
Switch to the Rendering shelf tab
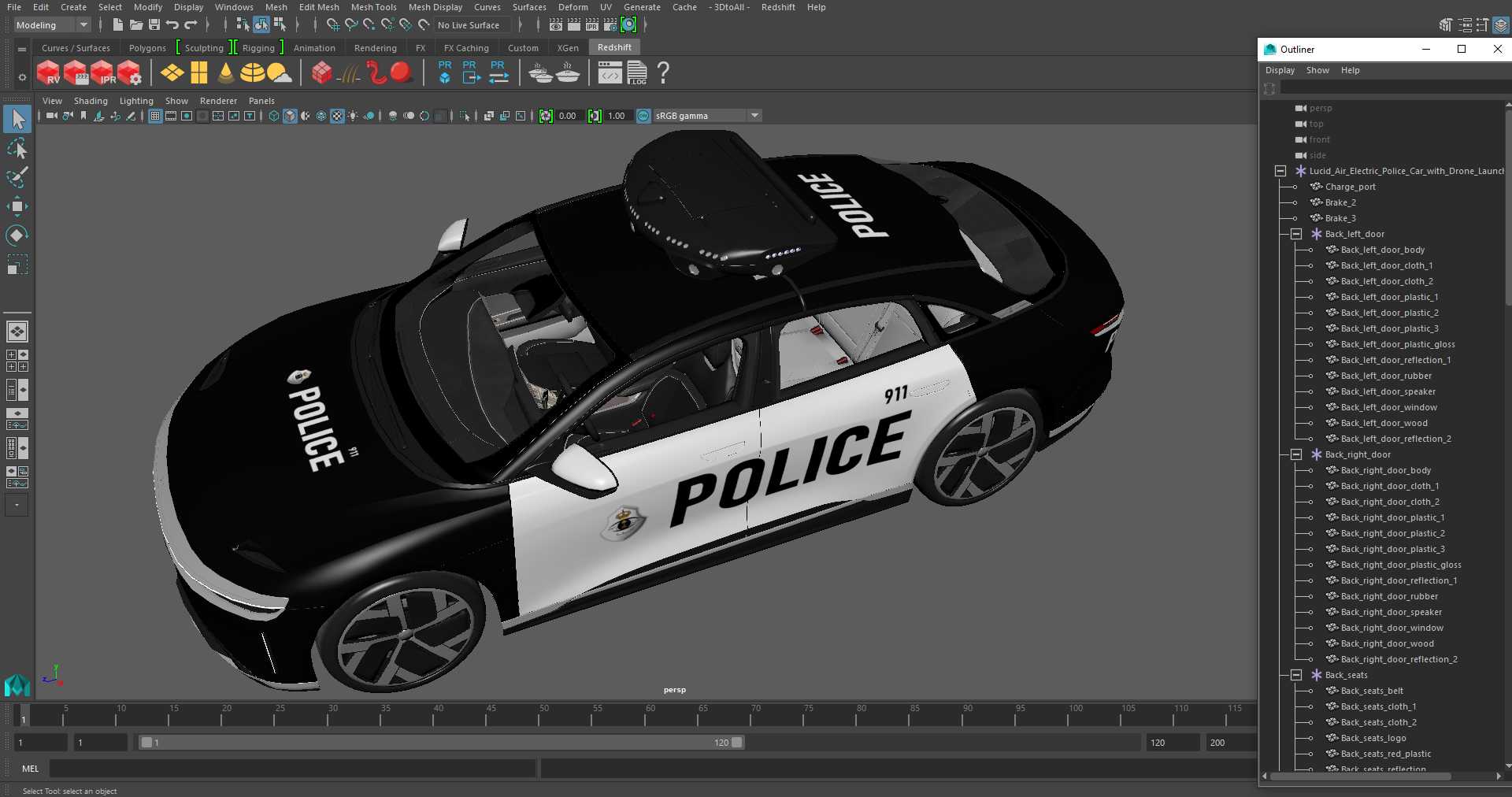[x=375, y=48]
